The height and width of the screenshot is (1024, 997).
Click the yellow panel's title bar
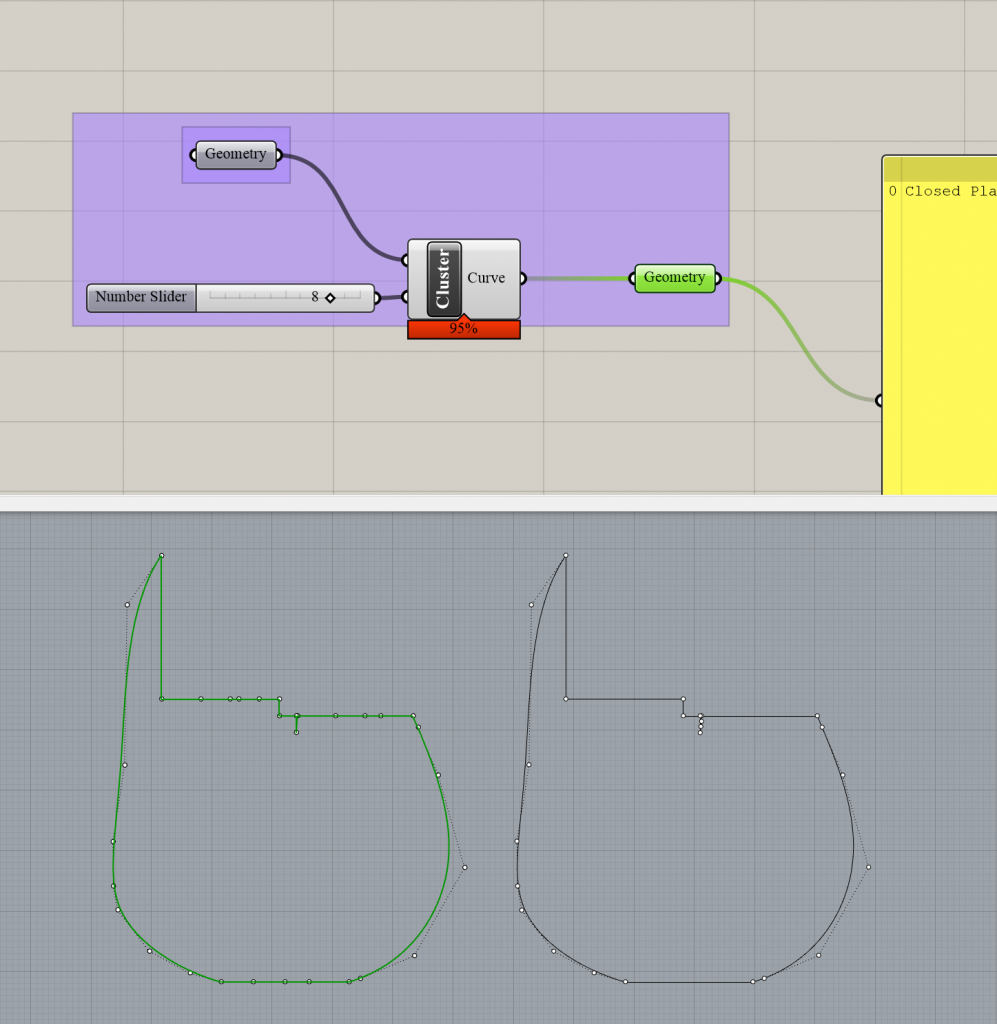(x=940, y=169)
